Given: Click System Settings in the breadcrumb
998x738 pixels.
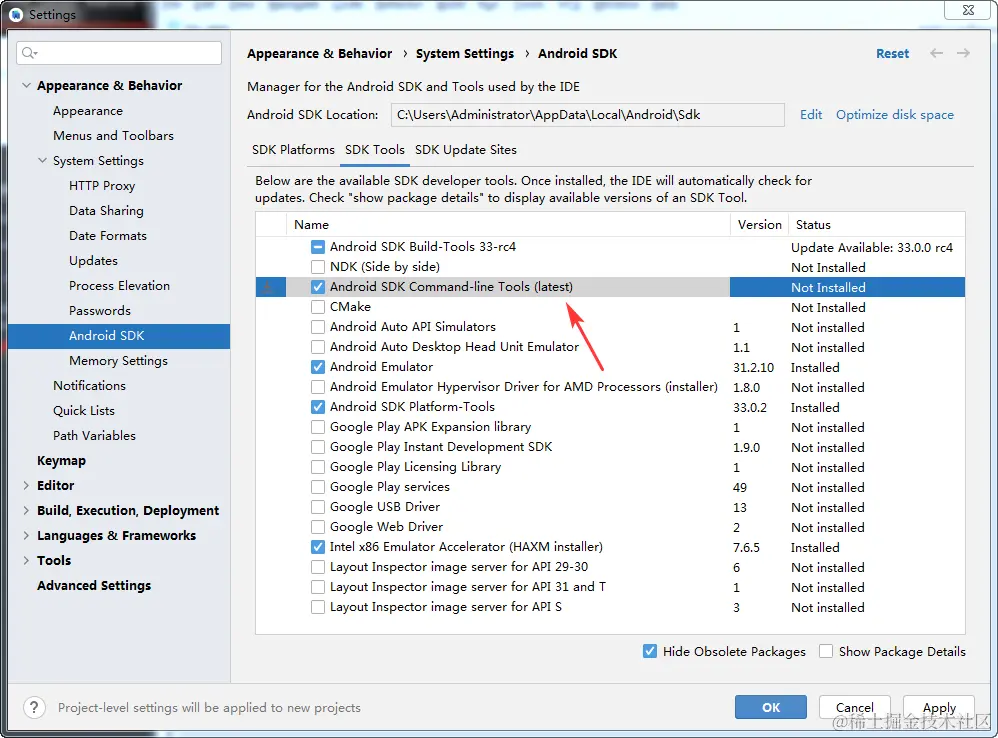Looking at the screenshot, I should 465,53.
